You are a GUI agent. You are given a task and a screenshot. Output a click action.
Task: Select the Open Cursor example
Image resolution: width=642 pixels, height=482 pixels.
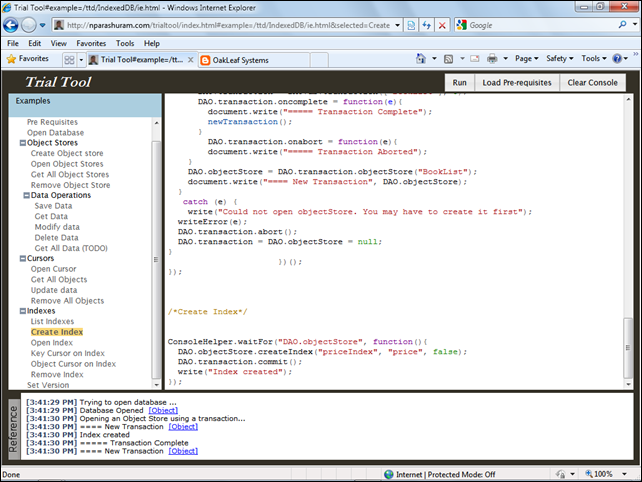click(54, 269)
